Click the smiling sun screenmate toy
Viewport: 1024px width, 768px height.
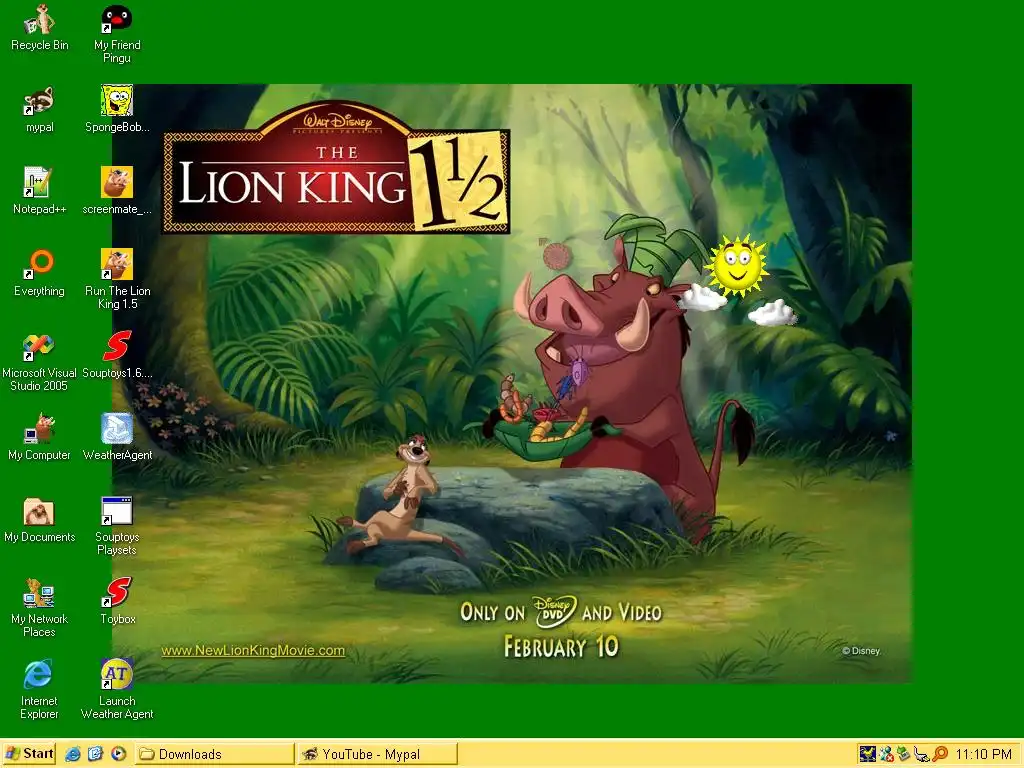(x=737, y=266)
